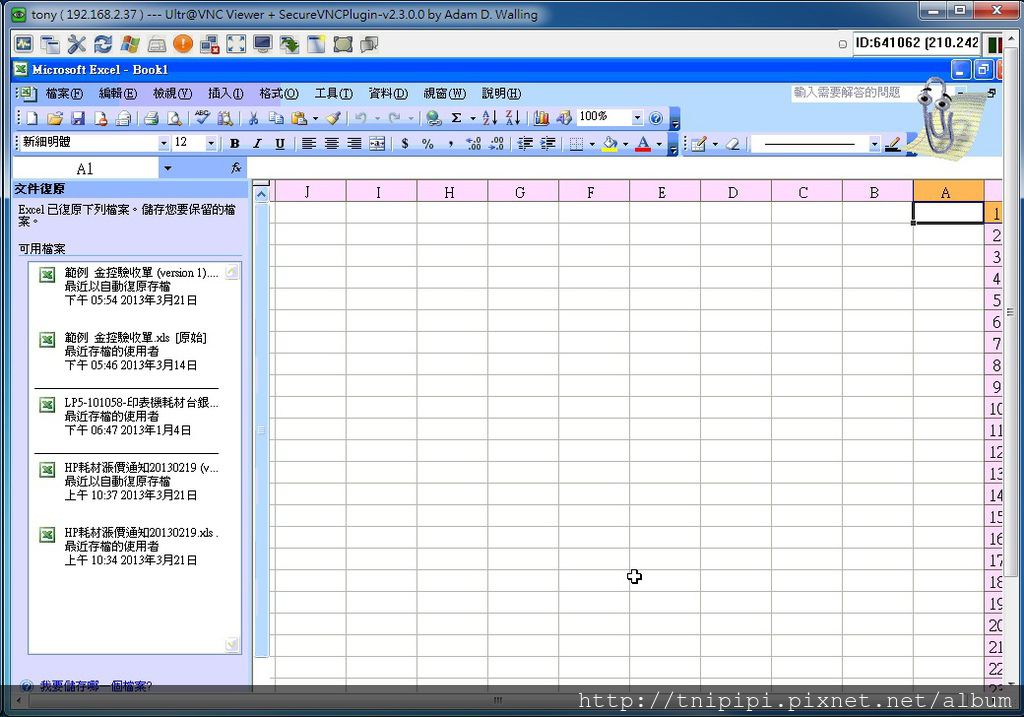Open the 檢視(V) menu
This screenshot has height=717, width=1024.
(172, 94)
